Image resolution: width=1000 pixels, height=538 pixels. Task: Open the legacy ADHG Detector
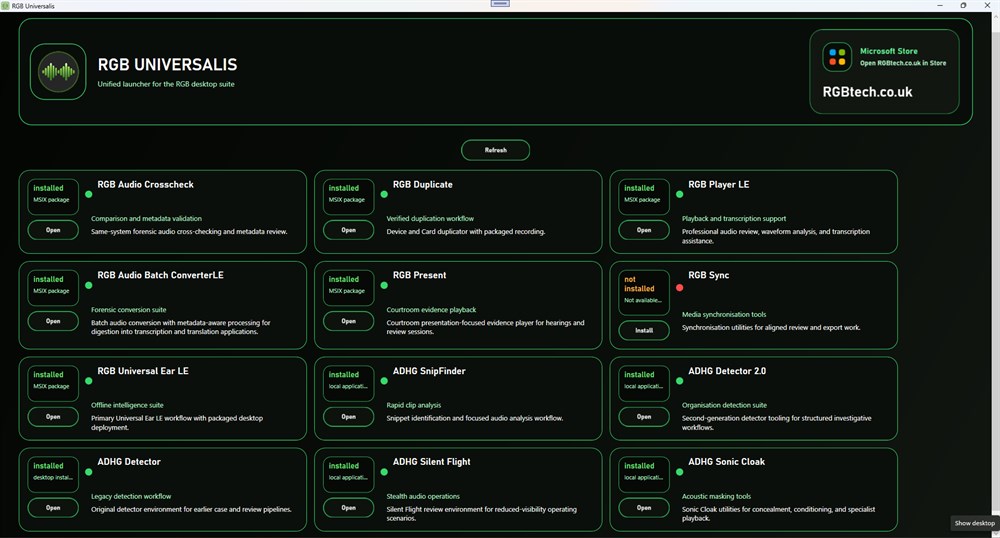(53, 508)
